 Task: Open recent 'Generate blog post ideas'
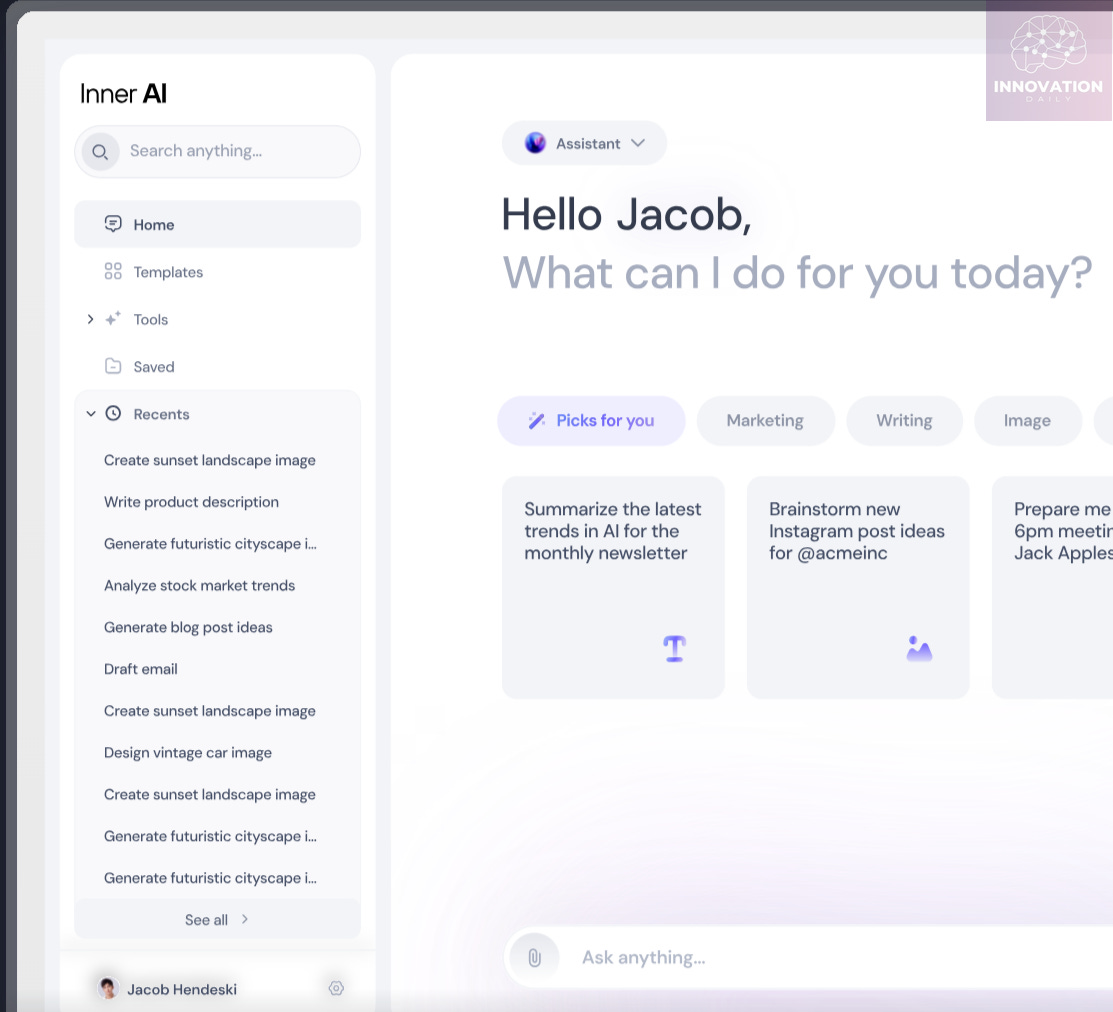[x=188, y=627]
